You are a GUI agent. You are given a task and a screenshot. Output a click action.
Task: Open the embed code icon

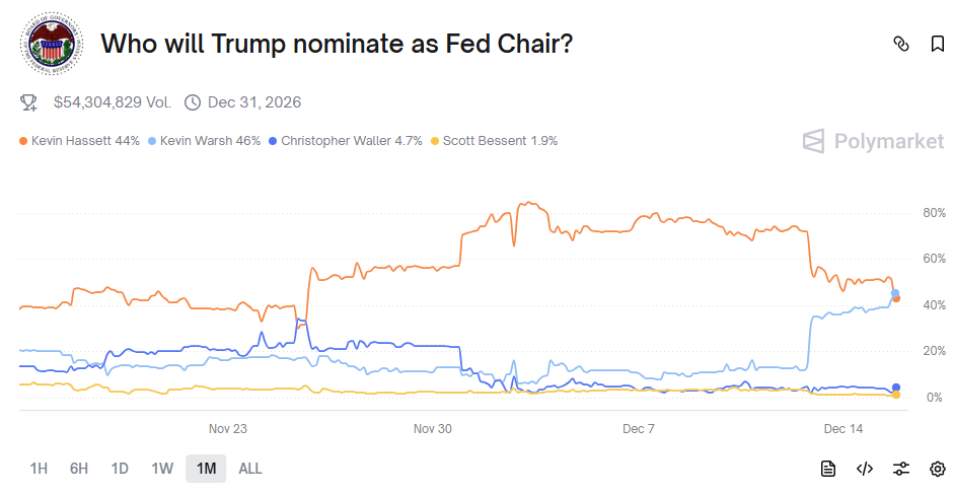(x=865, y=468)
